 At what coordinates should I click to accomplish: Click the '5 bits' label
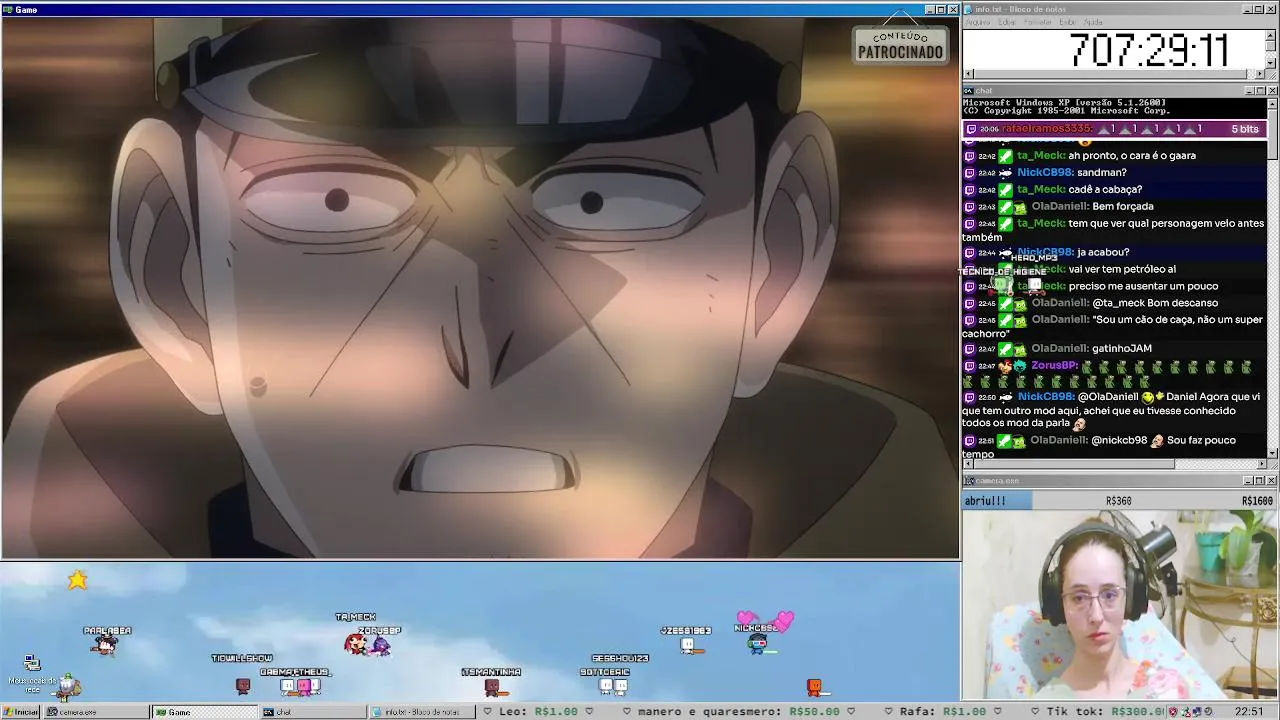coord(1244,129)
